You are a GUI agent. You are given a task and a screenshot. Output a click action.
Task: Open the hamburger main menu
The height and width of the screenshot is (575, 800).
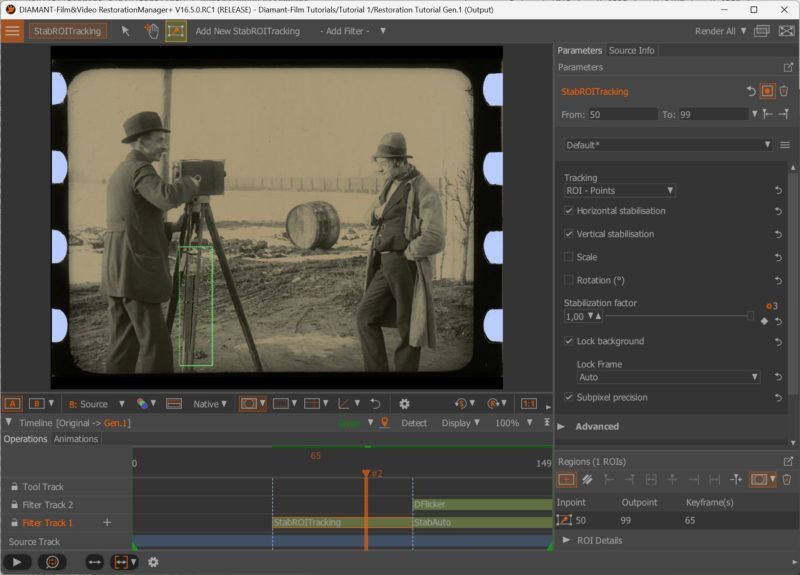click(x=13, y=31)
